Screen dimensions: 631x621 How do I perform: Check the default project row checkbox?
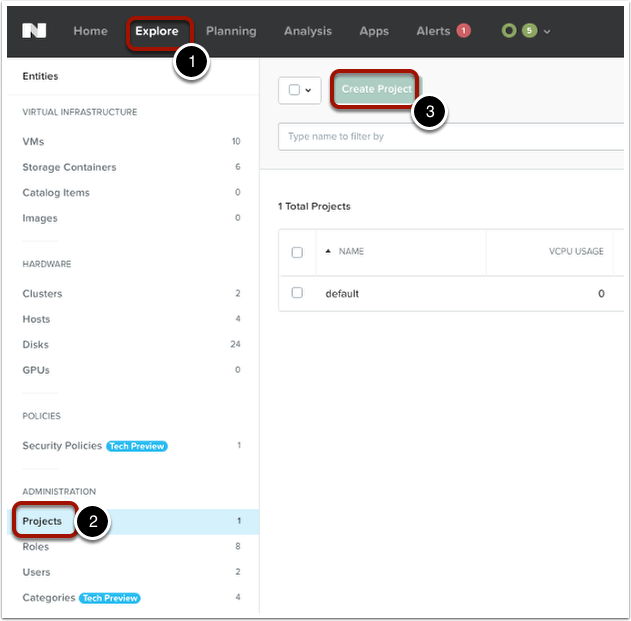point(297,293)
